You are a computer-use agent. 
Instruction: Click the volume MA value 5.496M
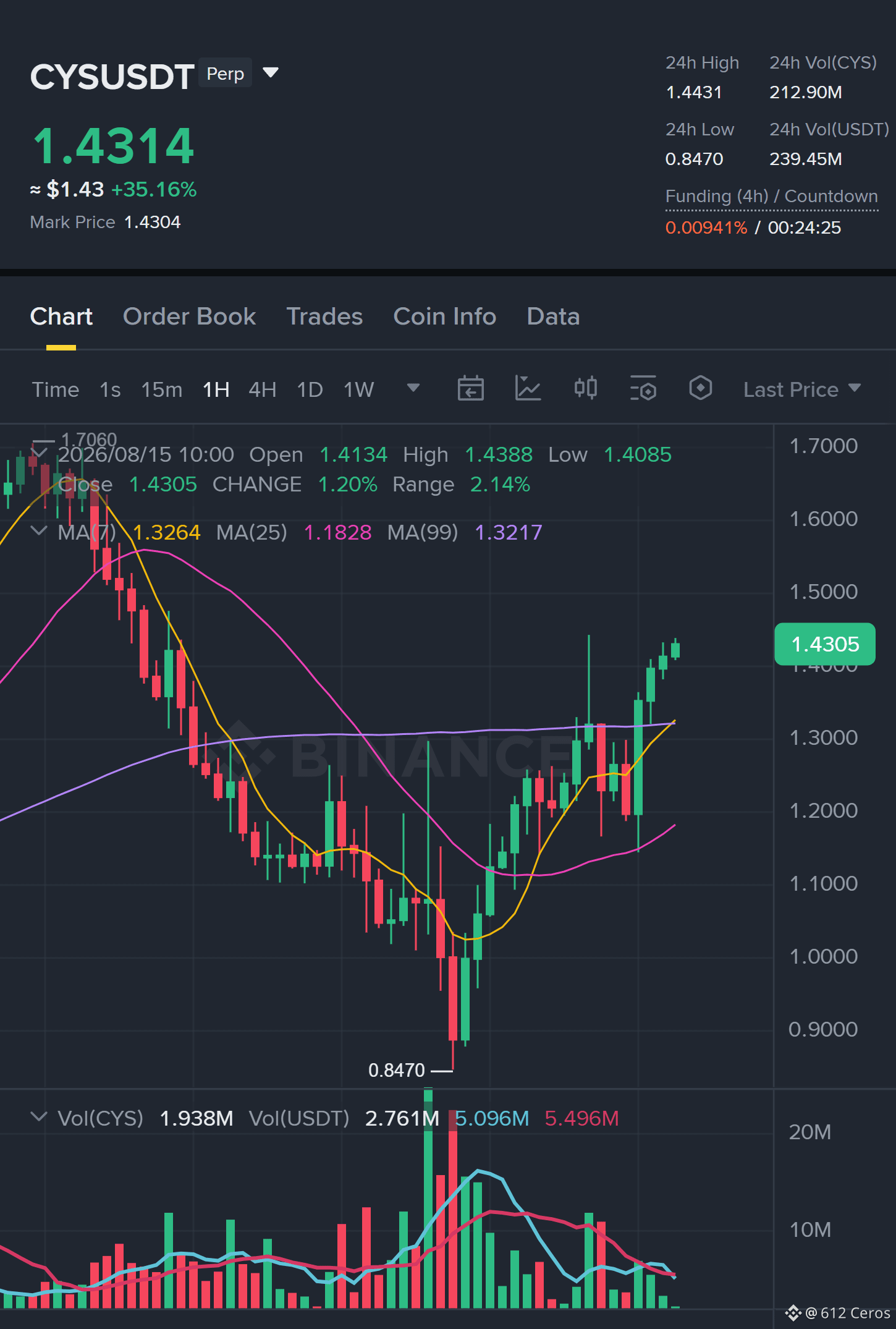coord(581,1118)
